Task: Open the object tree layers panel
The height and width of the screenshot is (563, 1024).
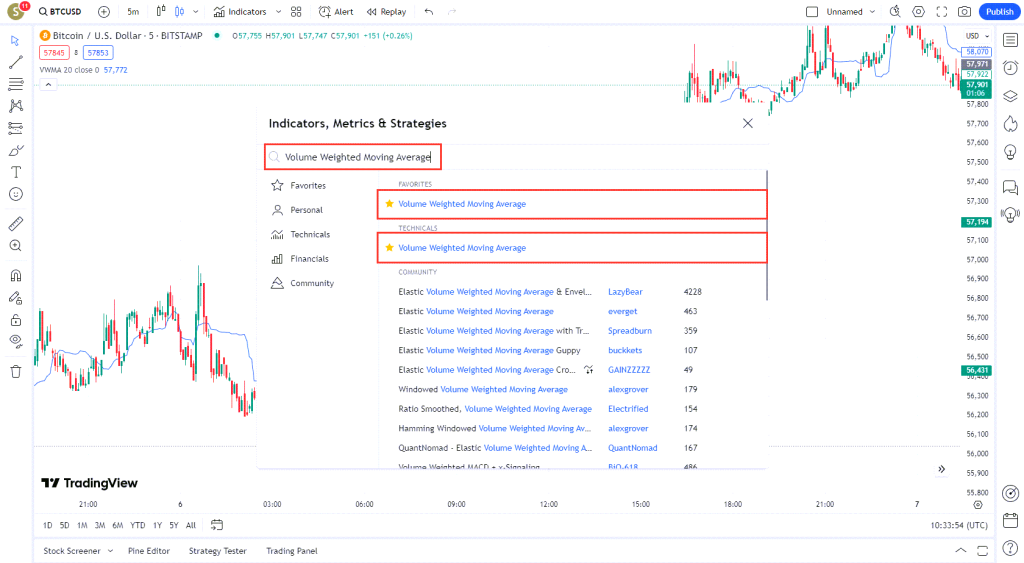Action: click(x=1010, y=96)
